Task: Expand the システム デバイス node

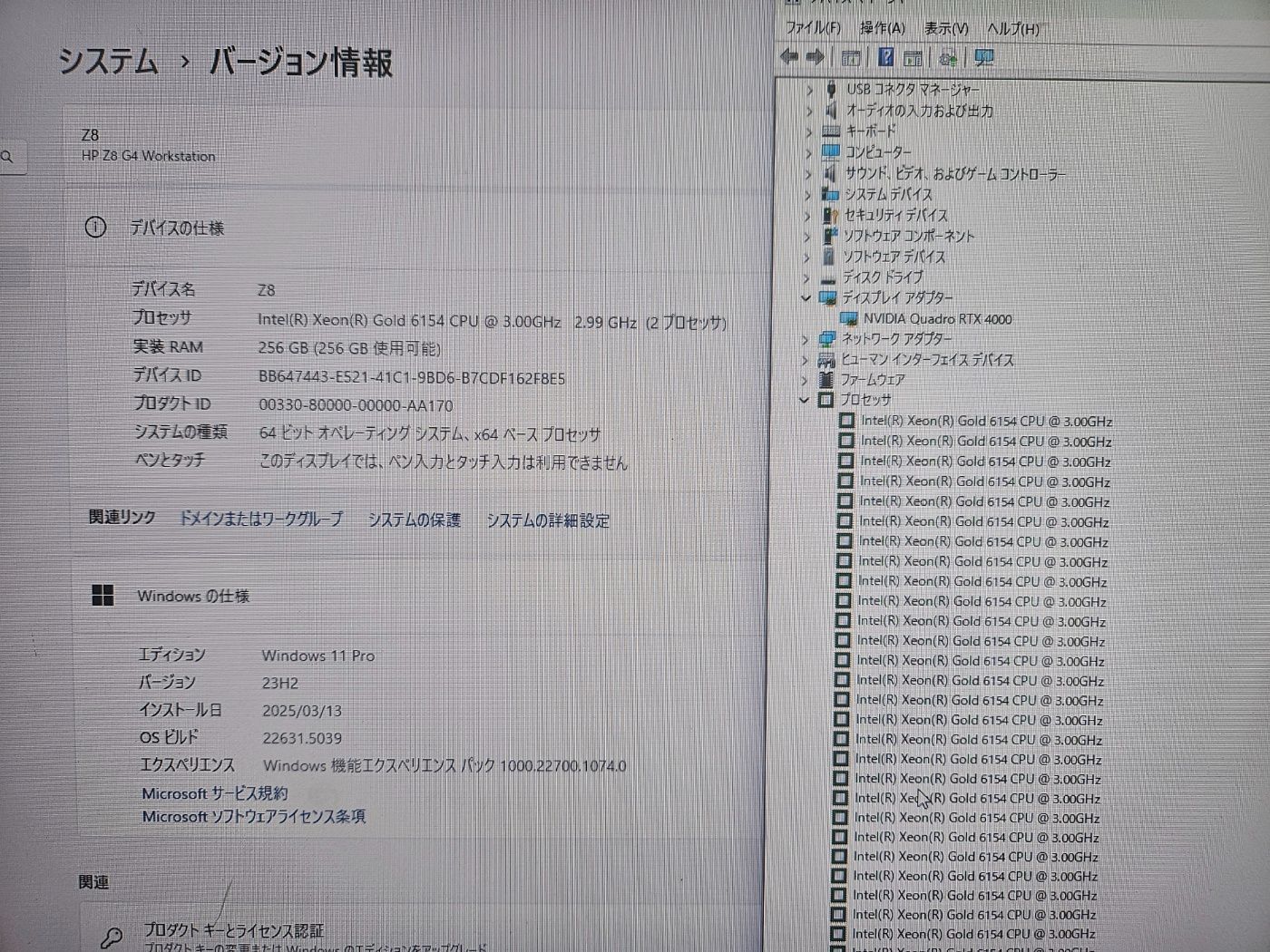Action: coord(807,195)
